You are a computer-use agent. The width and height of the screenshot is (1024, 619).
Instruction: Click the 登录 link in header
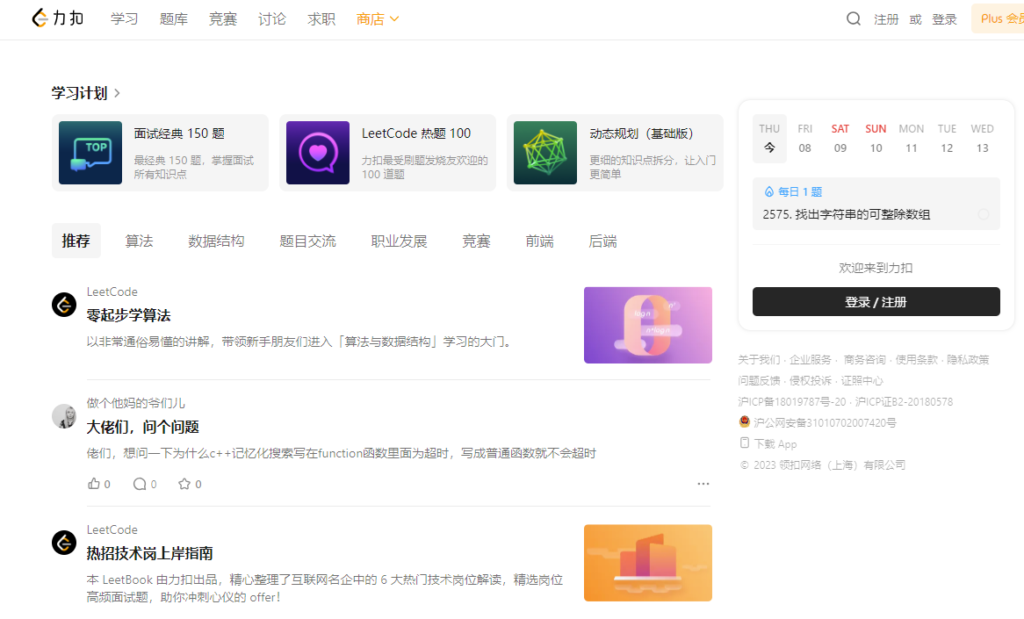(x=944, y=20)
